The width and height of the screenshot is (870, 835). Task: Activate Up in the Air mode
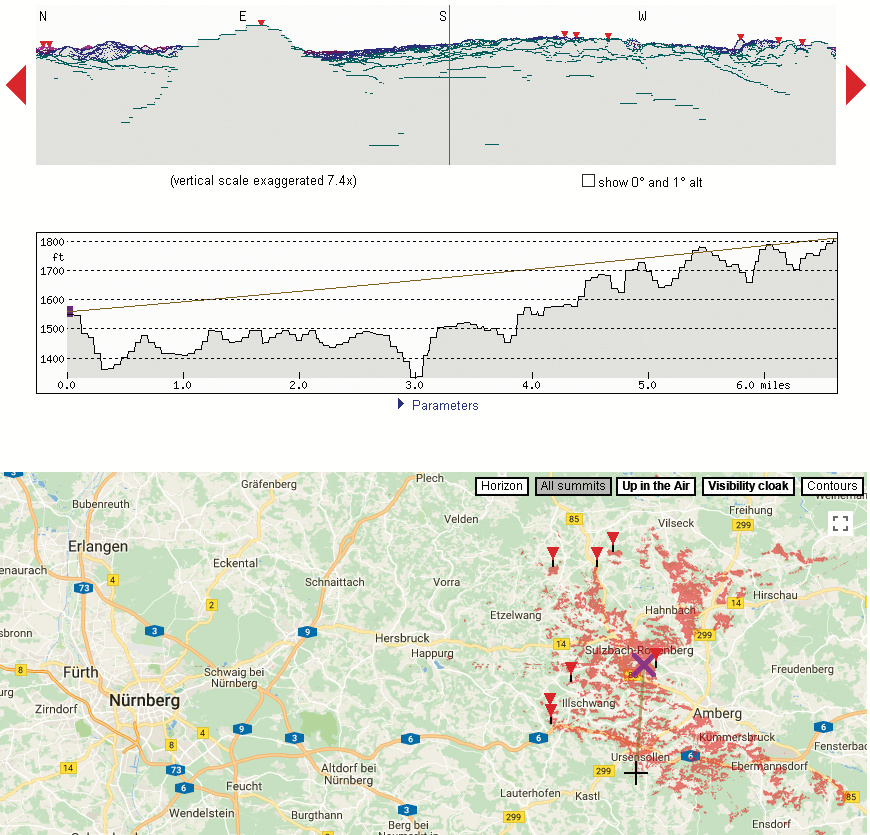[x=656, y=486]
